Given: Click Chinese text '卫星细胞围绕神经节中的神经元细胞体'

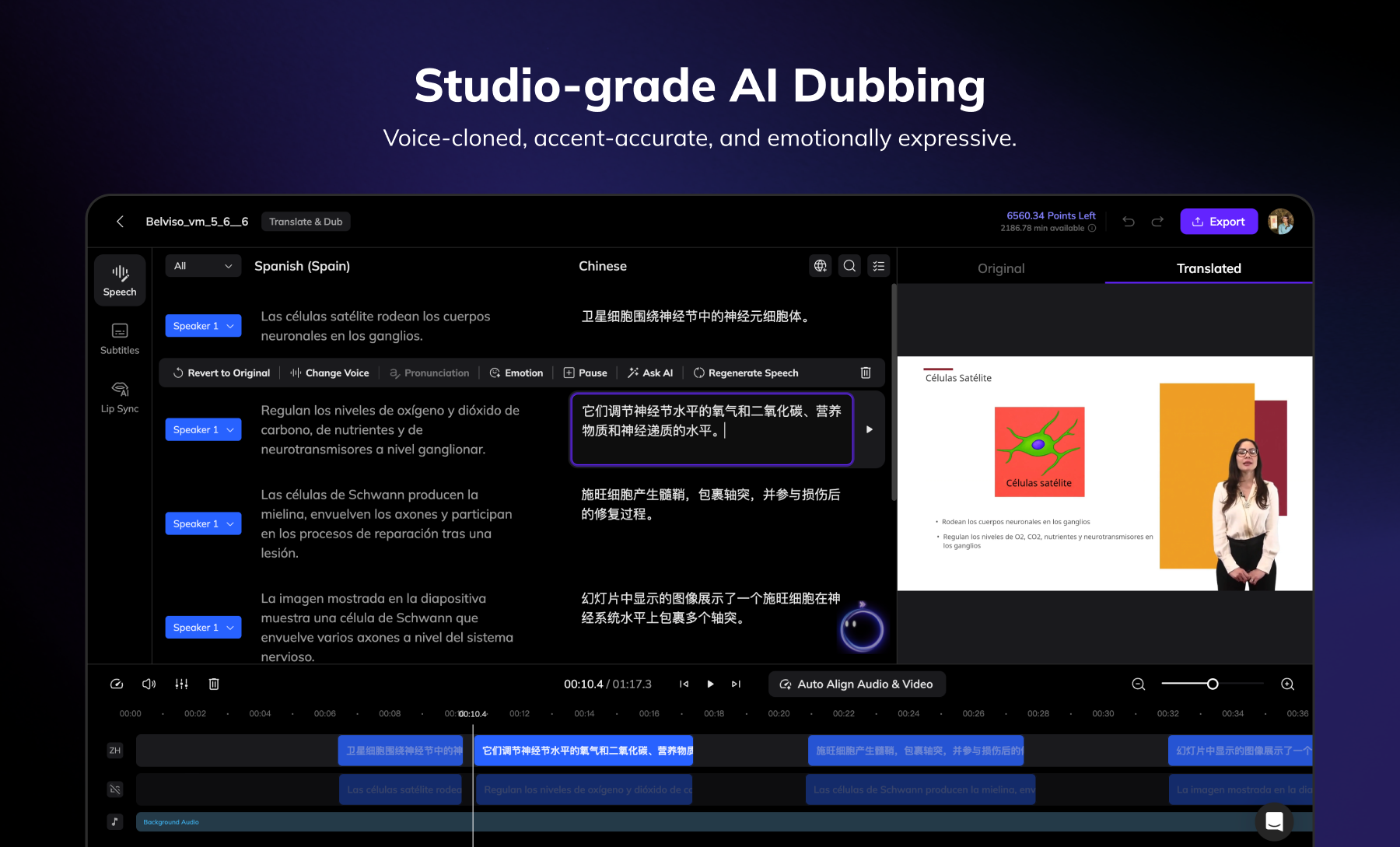Looking at the screenshot, I should pyautogui.click(x=697, y=317).
